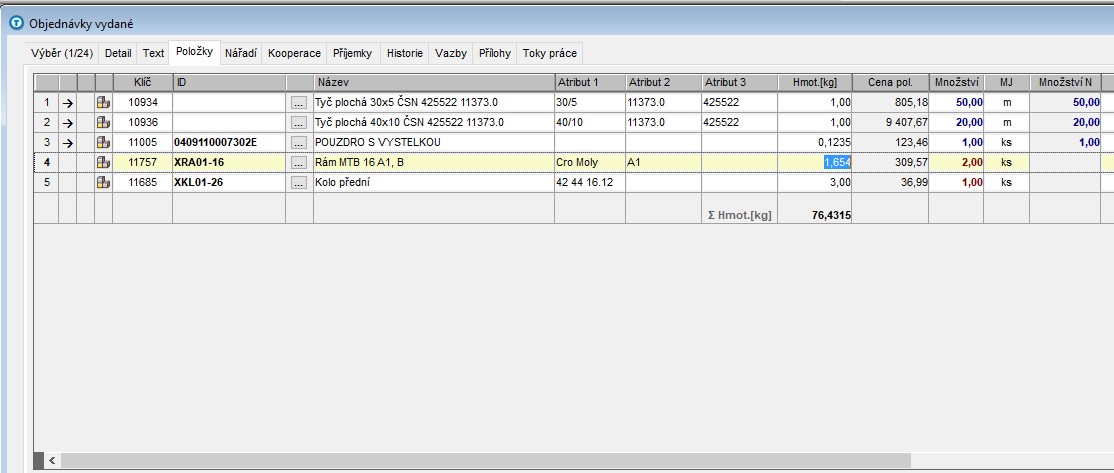
Task: Click the Atribut 1 cell 30/5
Action: 590,103
